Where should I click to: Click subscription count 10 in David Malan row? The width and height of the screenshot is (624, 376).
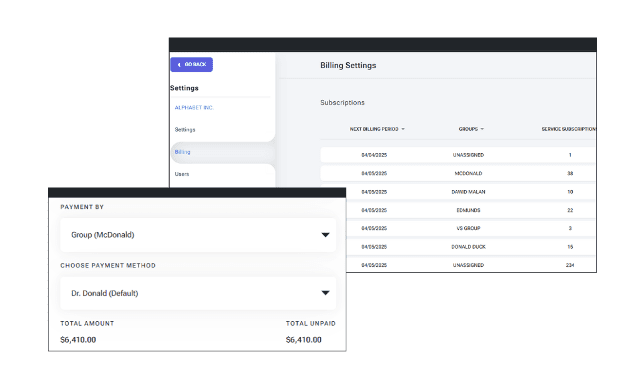[x=570, y=192]
